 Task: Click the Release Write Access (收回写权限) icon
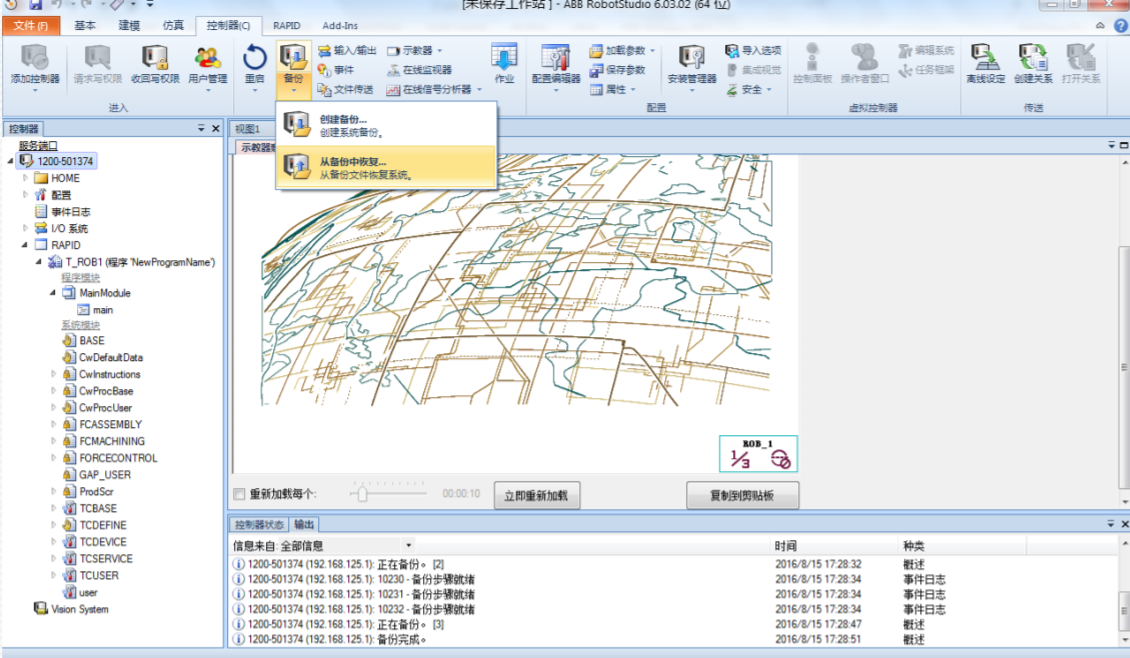pyautogui.click(x=154, y=65)
